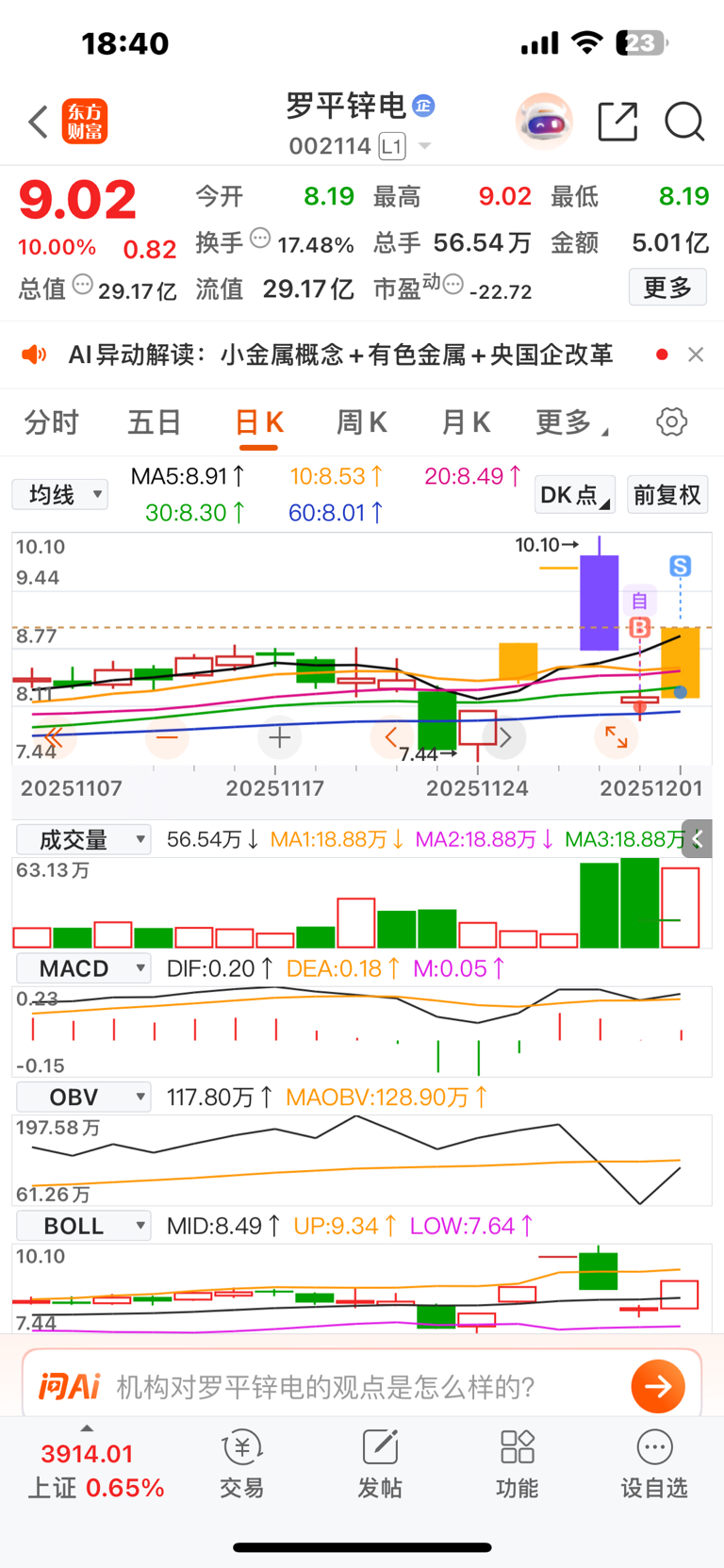Open stock code dropdown arrow
The width and height of the screenshot is (724, 1568).
tap(424, 146)
